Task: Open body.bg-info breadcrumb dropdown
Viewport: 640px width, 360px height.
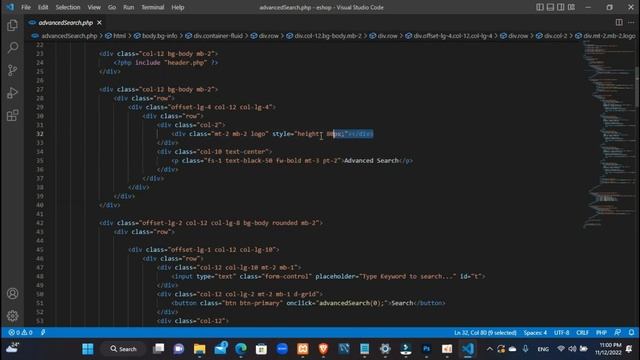Action: pyautogui.click(x=160, y=36)
